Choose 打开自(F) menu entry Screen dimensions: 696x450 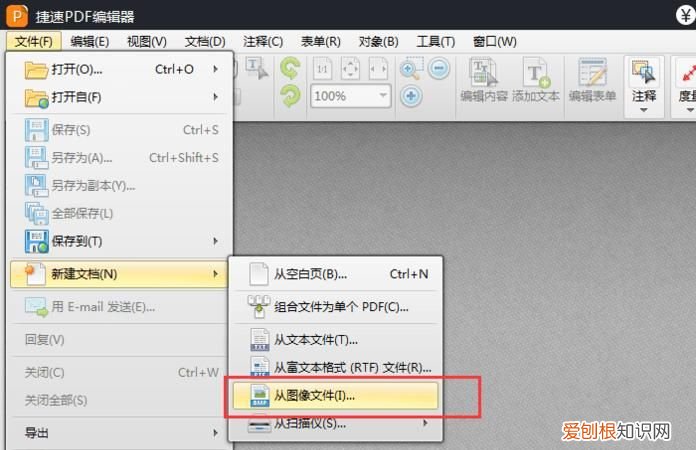(x=119, y=97)
